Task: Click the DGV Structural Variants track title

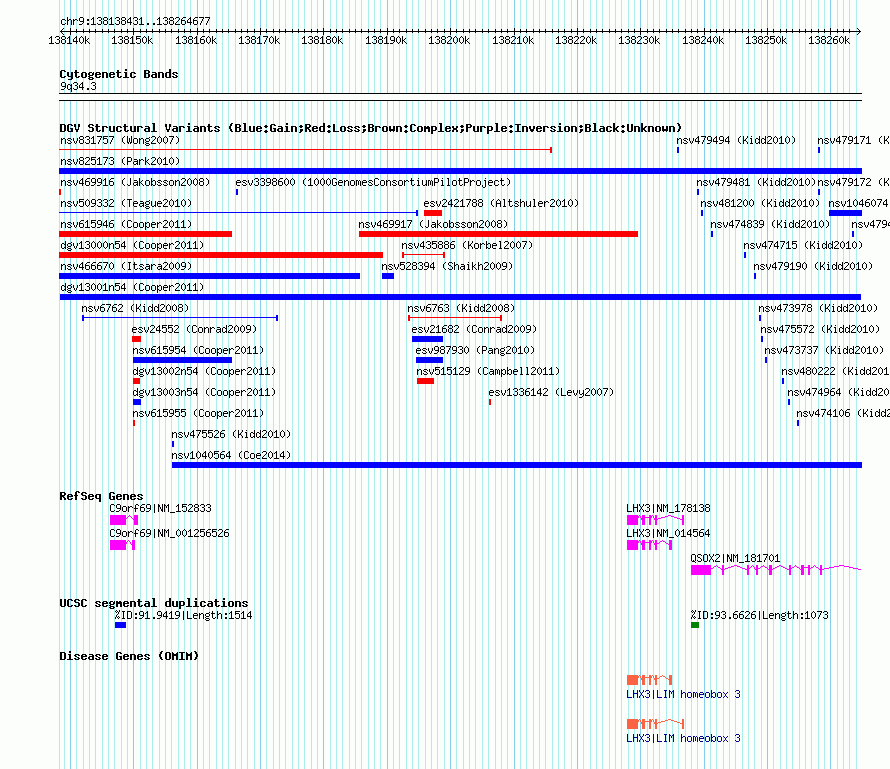Action: tap(371, 128)
